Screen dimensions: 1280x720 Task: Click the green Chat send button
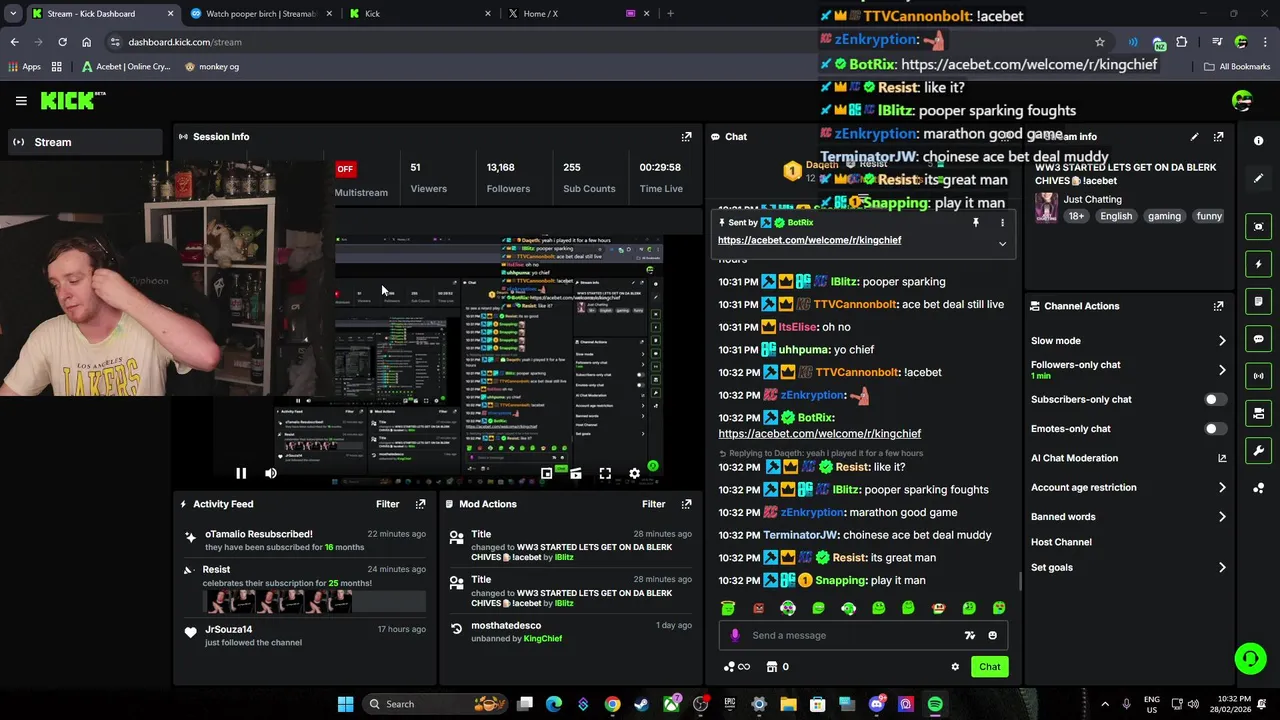[989, 667]
